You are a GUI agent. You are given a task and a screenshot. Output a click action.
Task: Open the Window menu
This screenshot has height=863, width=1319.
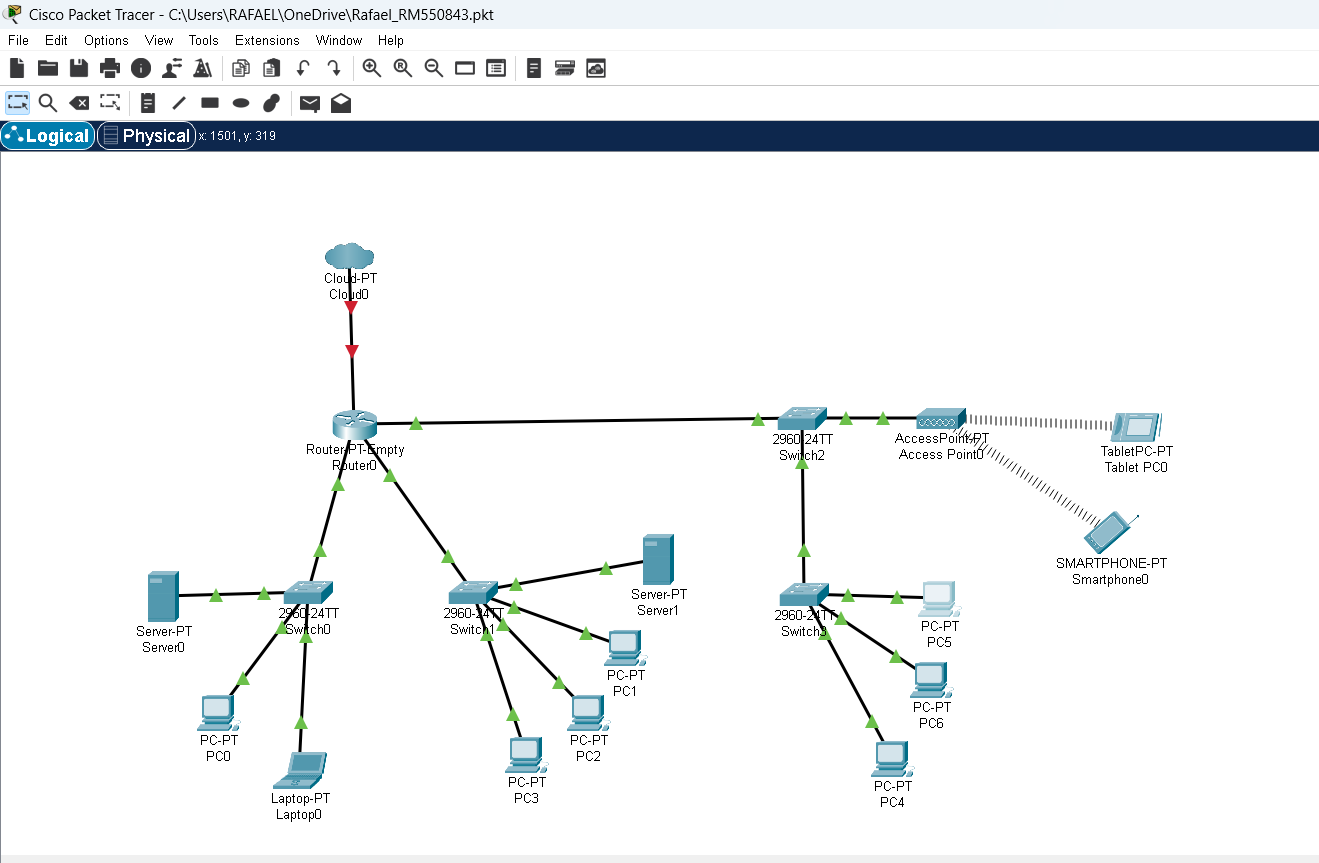(x=339, y=40)
